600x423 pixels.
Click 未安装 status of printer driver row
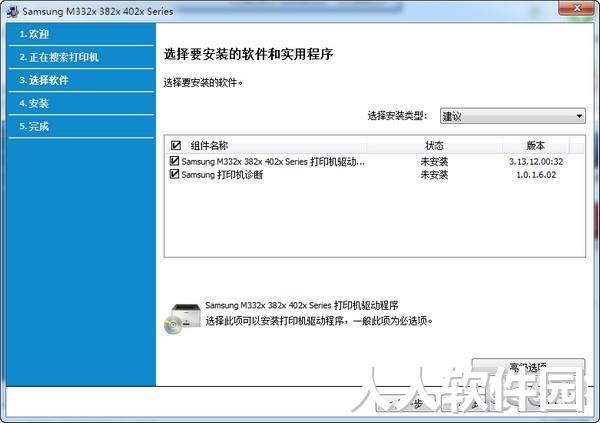(x=434, y=162)
